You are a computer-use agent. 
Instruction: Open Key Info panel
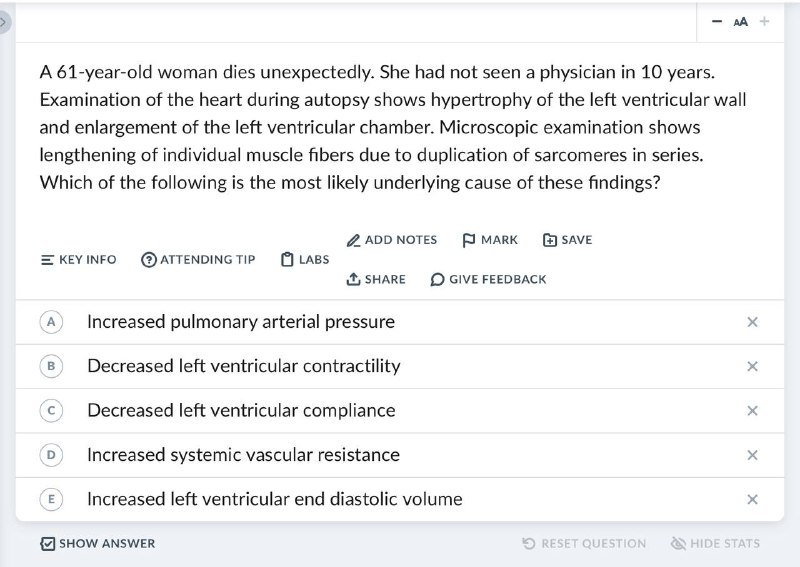[79, 259]
